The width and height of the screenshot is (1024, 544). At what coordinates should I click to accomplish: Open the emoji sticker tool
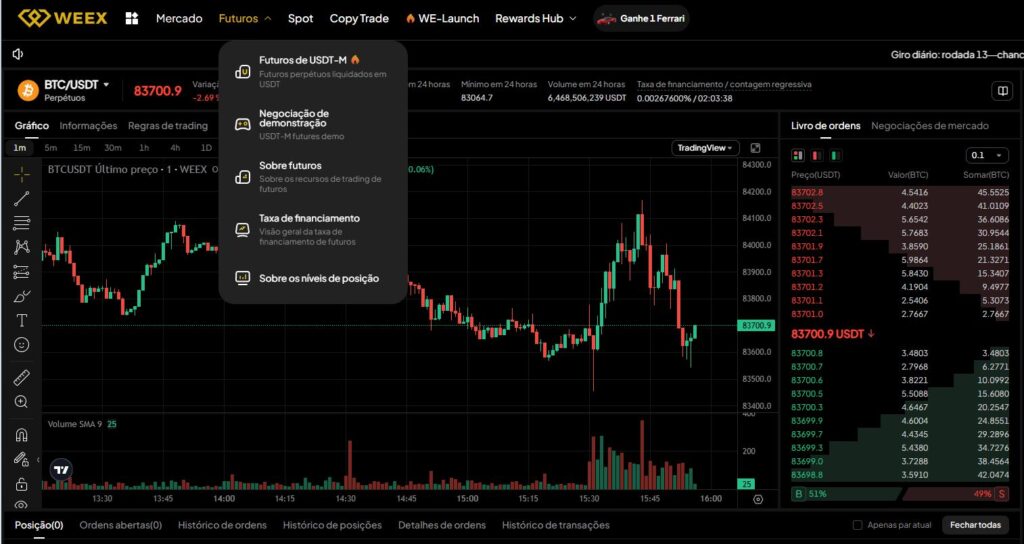[x=21, y=344]
